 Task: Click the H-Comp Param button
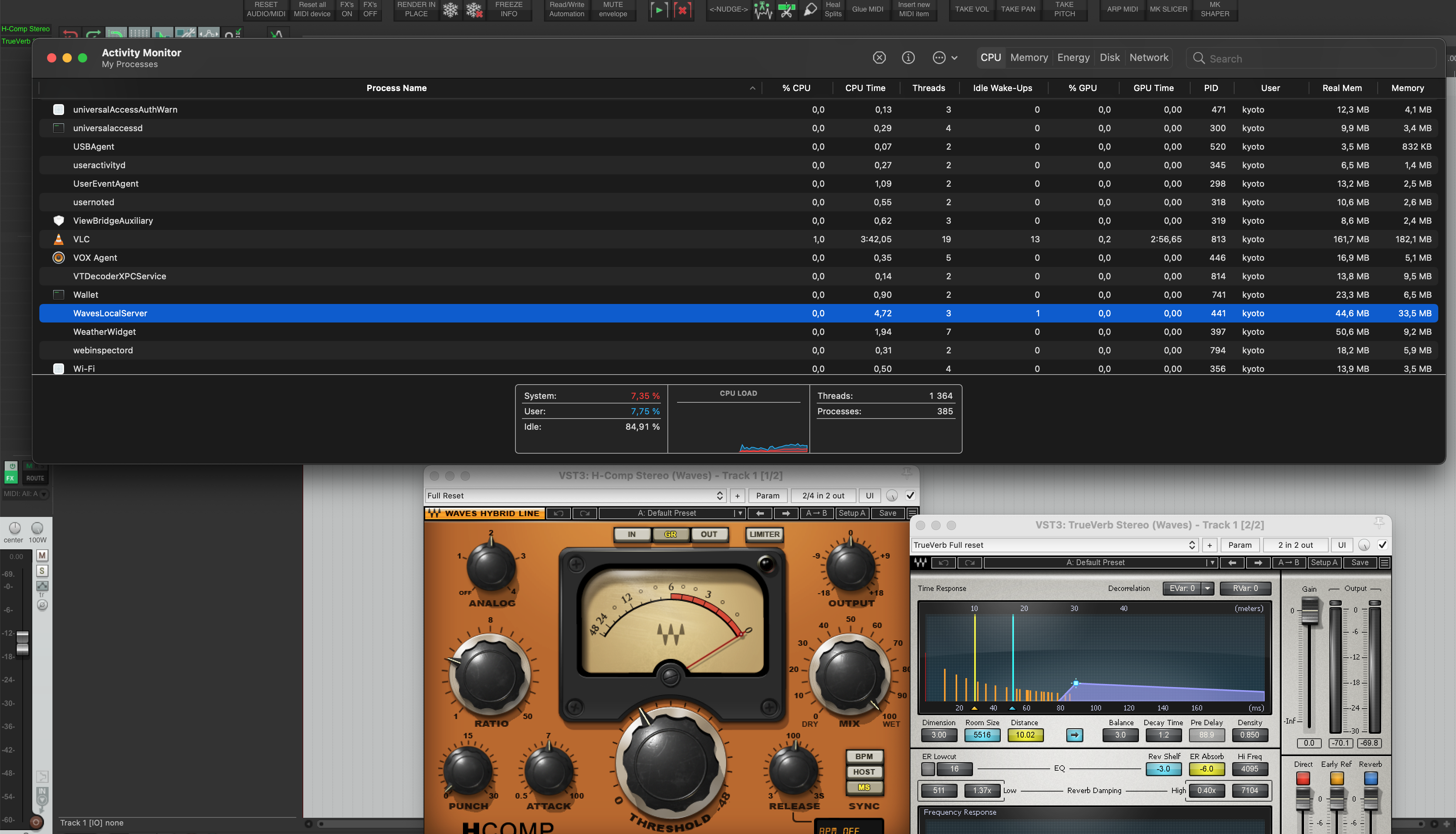pyautogui.click(x=767, y=495)
